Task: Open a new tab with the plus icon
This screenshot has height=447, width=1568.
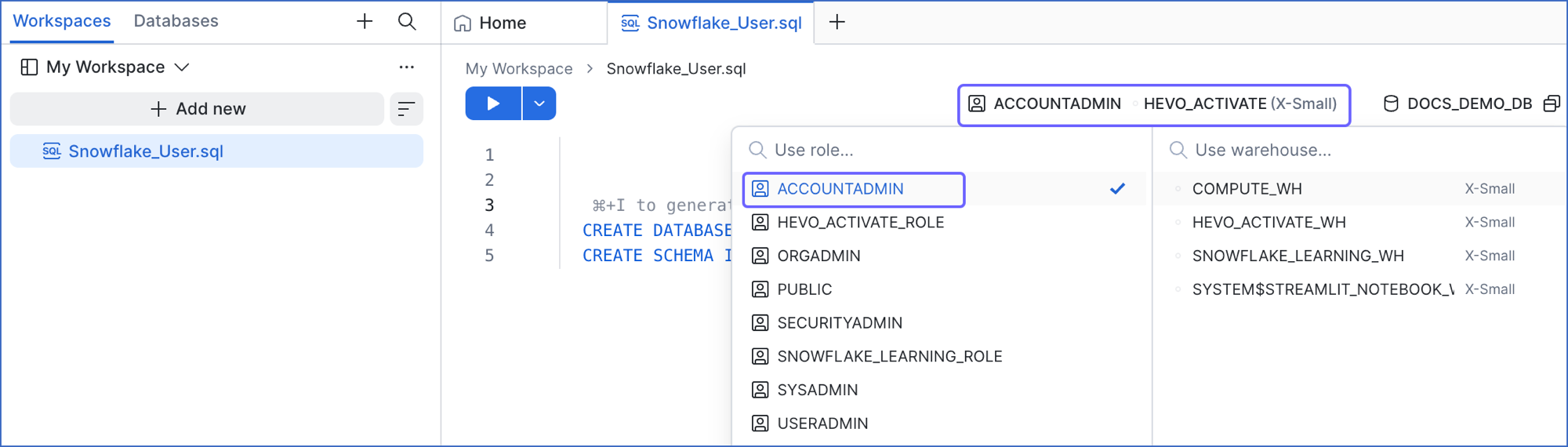Action: 837,22
